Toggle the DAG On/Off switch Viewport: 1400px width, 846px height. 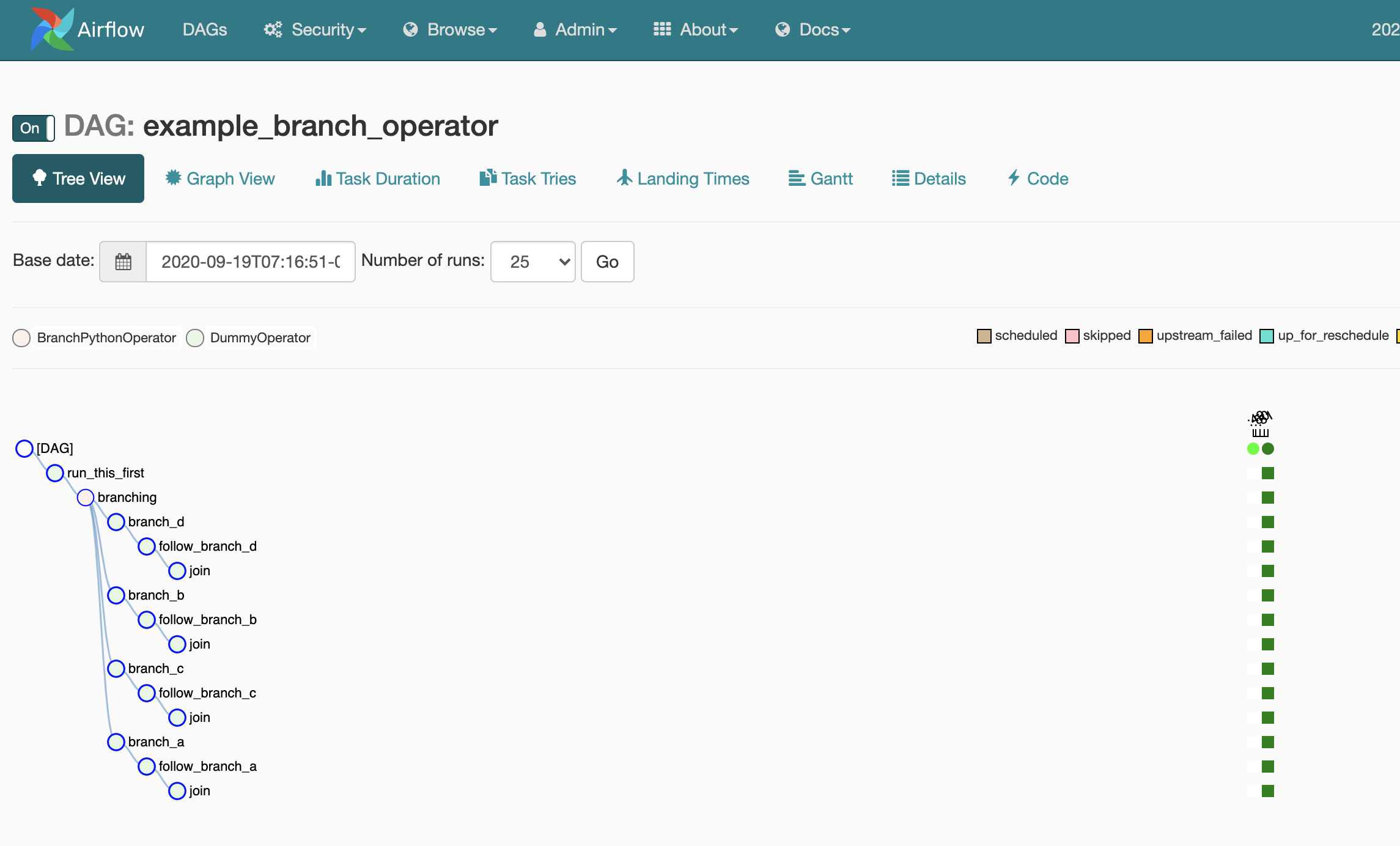click(x=34, y=128)
